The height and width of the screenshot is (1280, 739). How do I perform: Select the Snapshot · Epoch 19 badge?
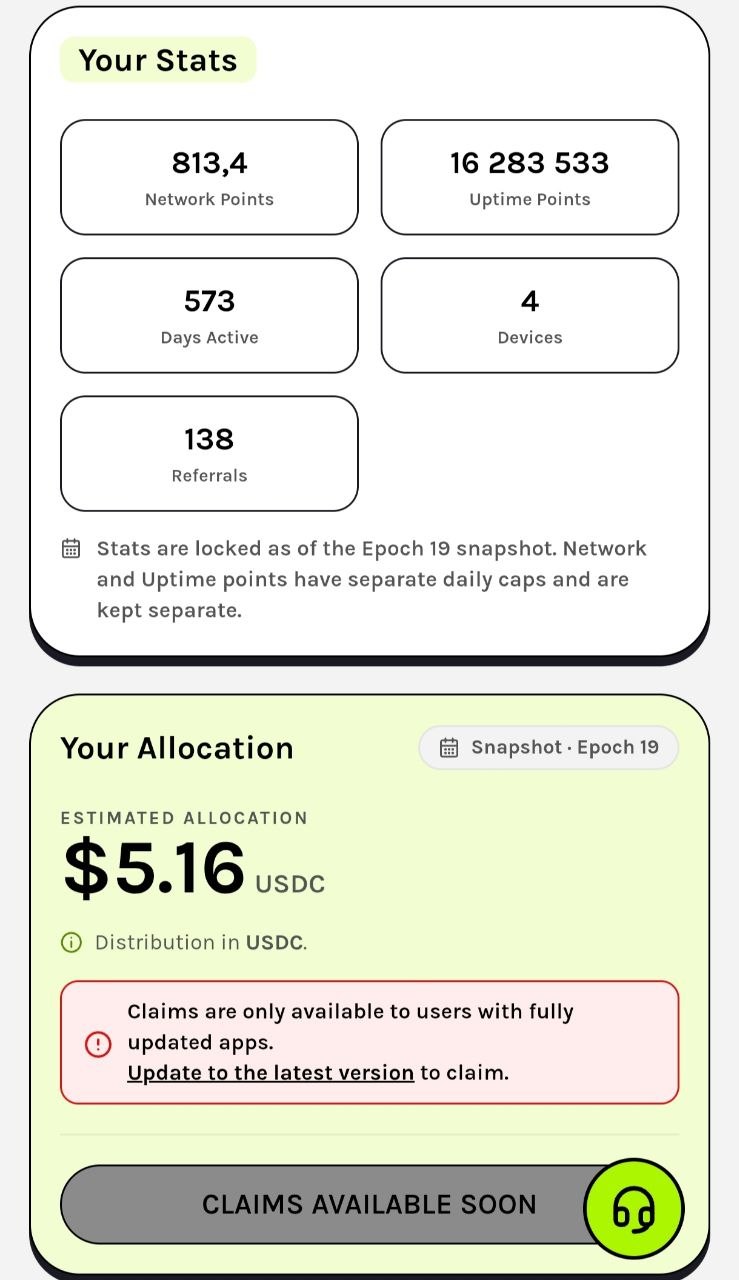pos(548,748)
